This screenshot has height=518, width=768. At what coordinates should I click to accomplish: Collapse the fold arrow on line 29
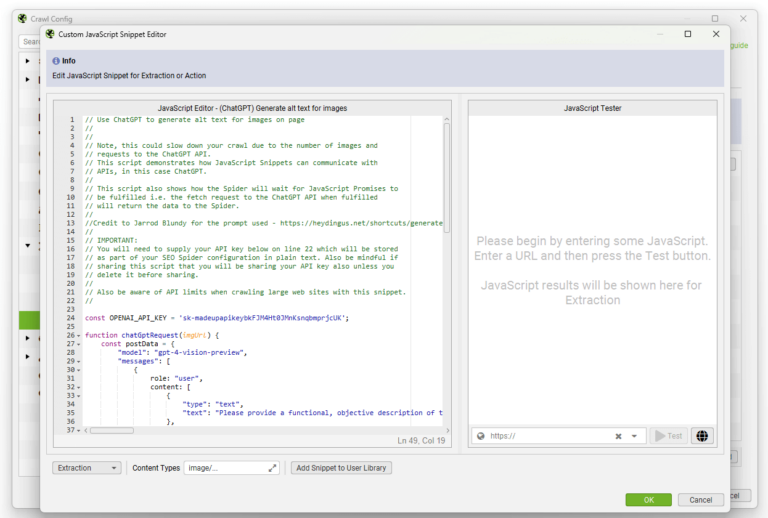point(78,361)
